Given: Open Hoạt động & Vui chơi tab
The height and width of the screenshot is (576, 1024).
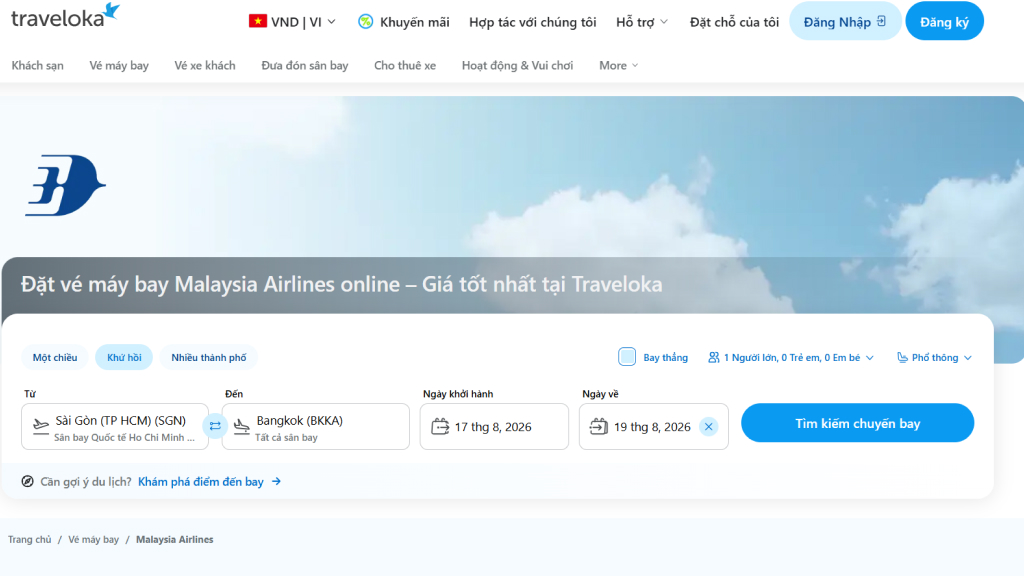Looking at the screenshot, I should pyautogui.click(x=517, y=65).
